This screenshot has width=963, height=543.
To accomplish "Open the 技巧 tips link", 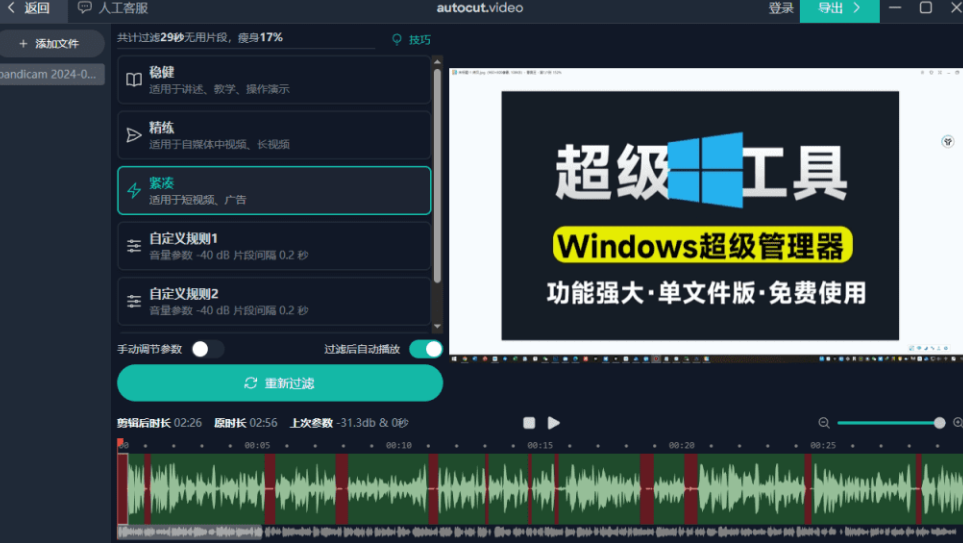I will (419, 40).
